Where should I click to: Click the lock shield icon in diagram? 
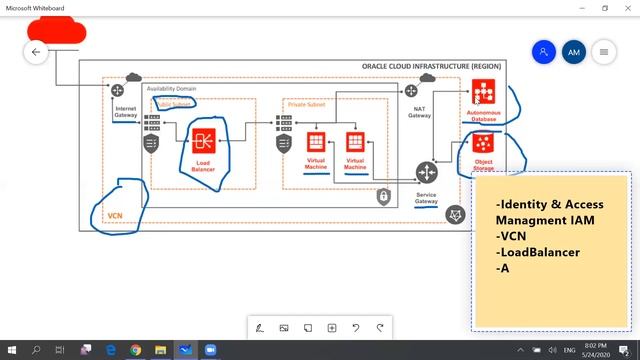[x=384, y=197]
